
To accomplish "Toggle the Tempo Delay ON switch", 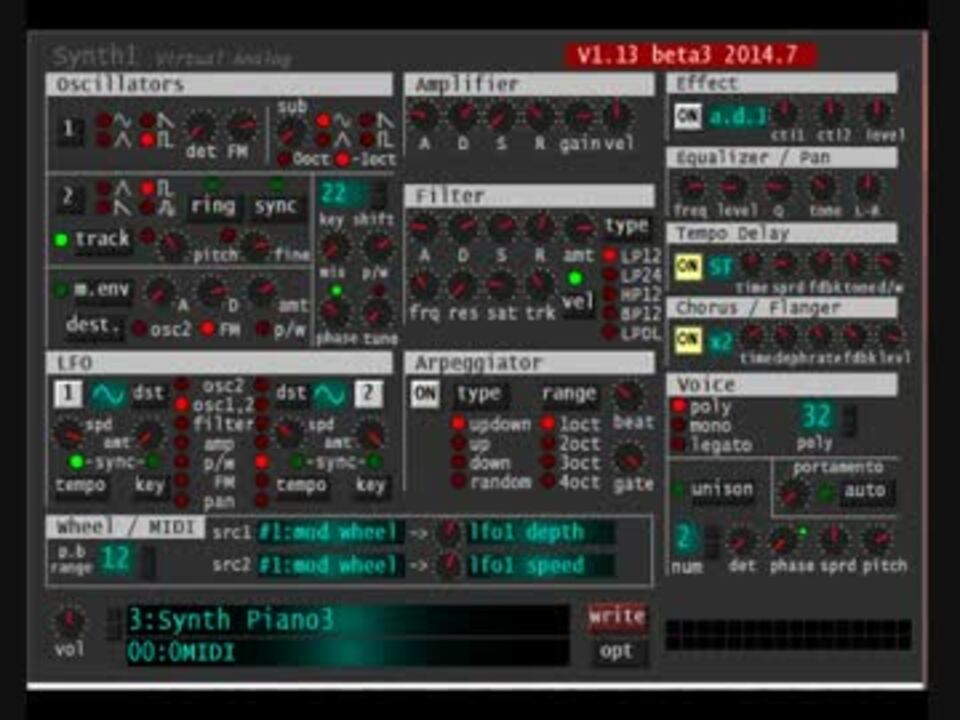I will click(688, 266).
